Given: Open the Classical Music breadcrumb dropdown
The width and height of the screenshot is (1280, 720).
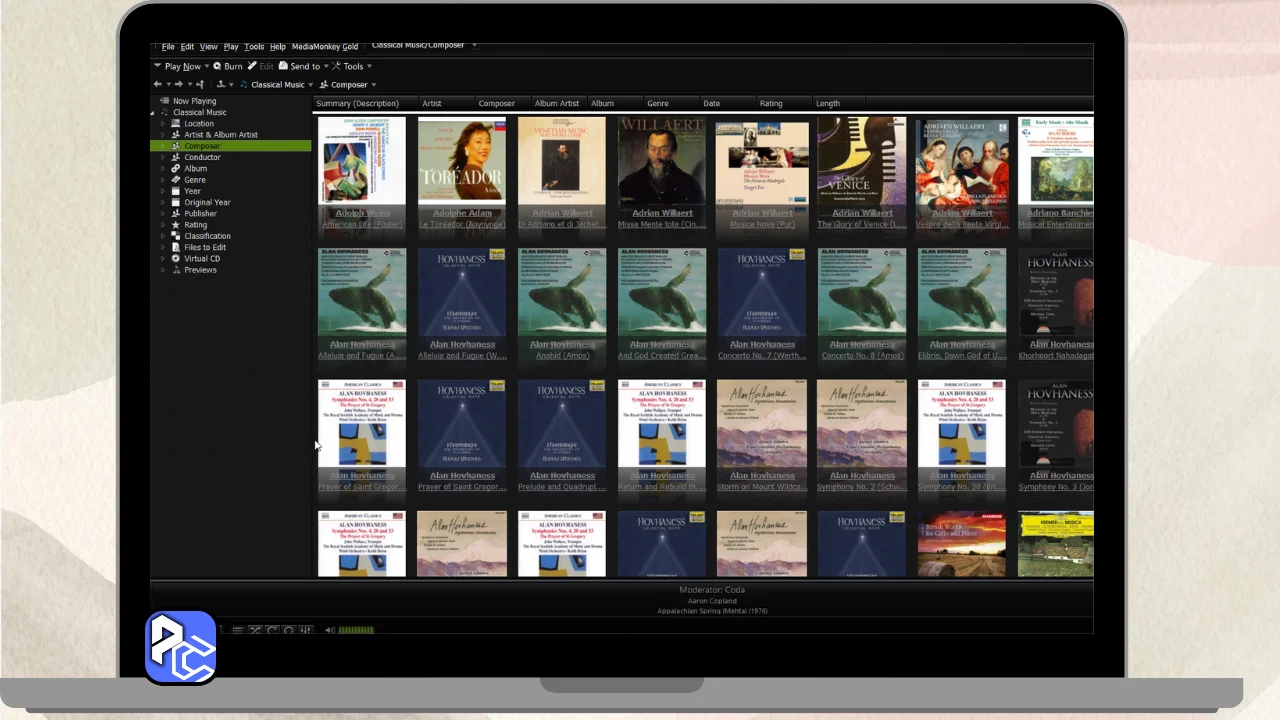Looking at the screenshot, I should coord(310,85).
